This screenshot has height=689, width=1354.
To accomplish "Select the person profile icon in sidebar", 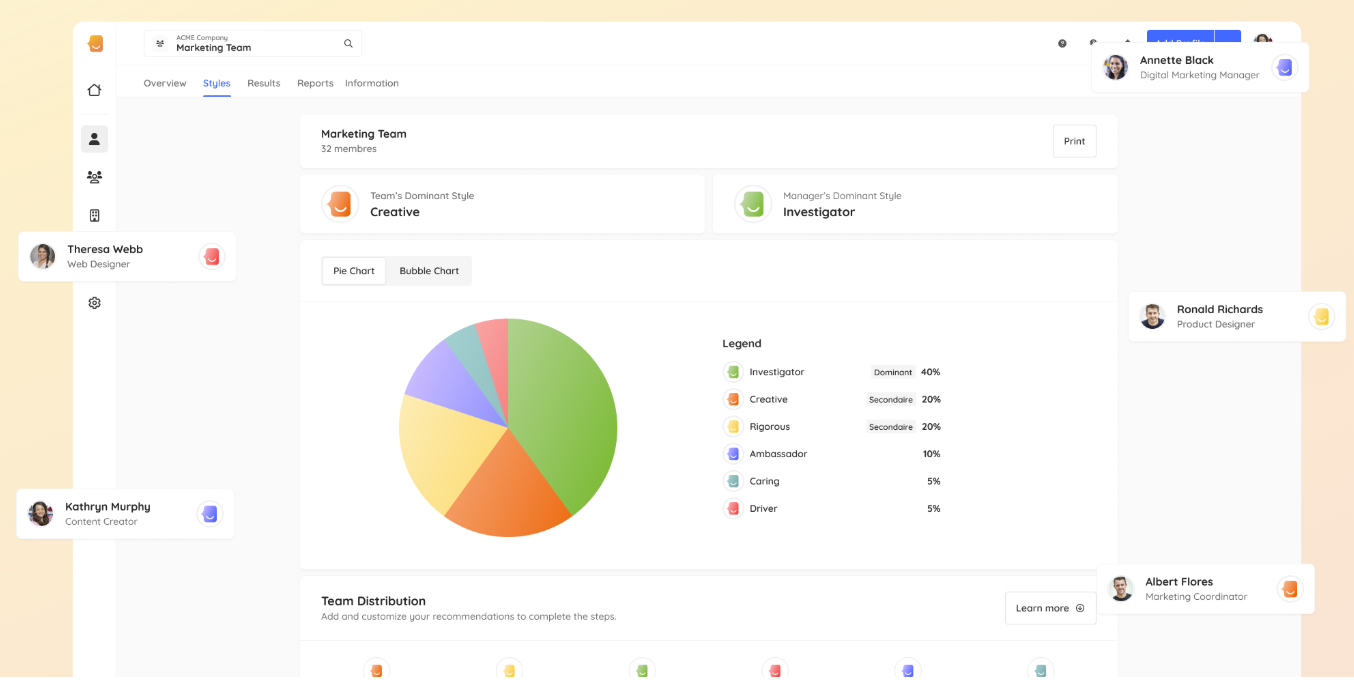I will click(94, 138).
